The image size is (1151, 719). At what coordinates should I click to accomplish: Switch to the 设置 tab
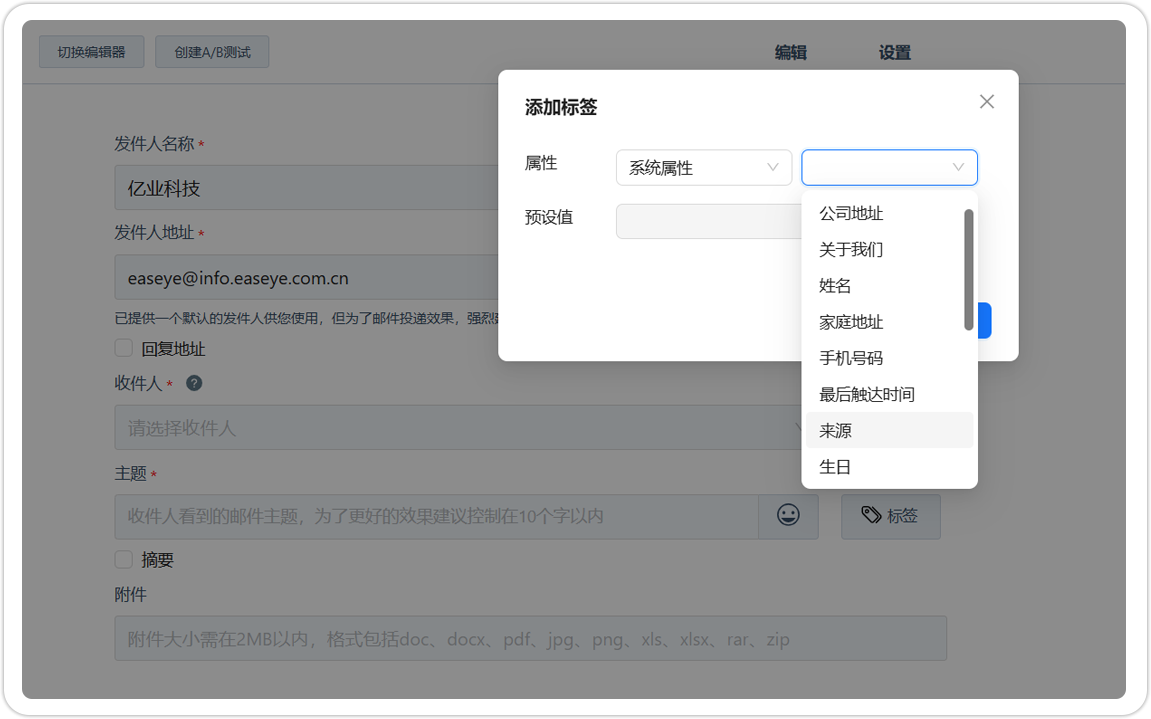[x=893, y=51]
